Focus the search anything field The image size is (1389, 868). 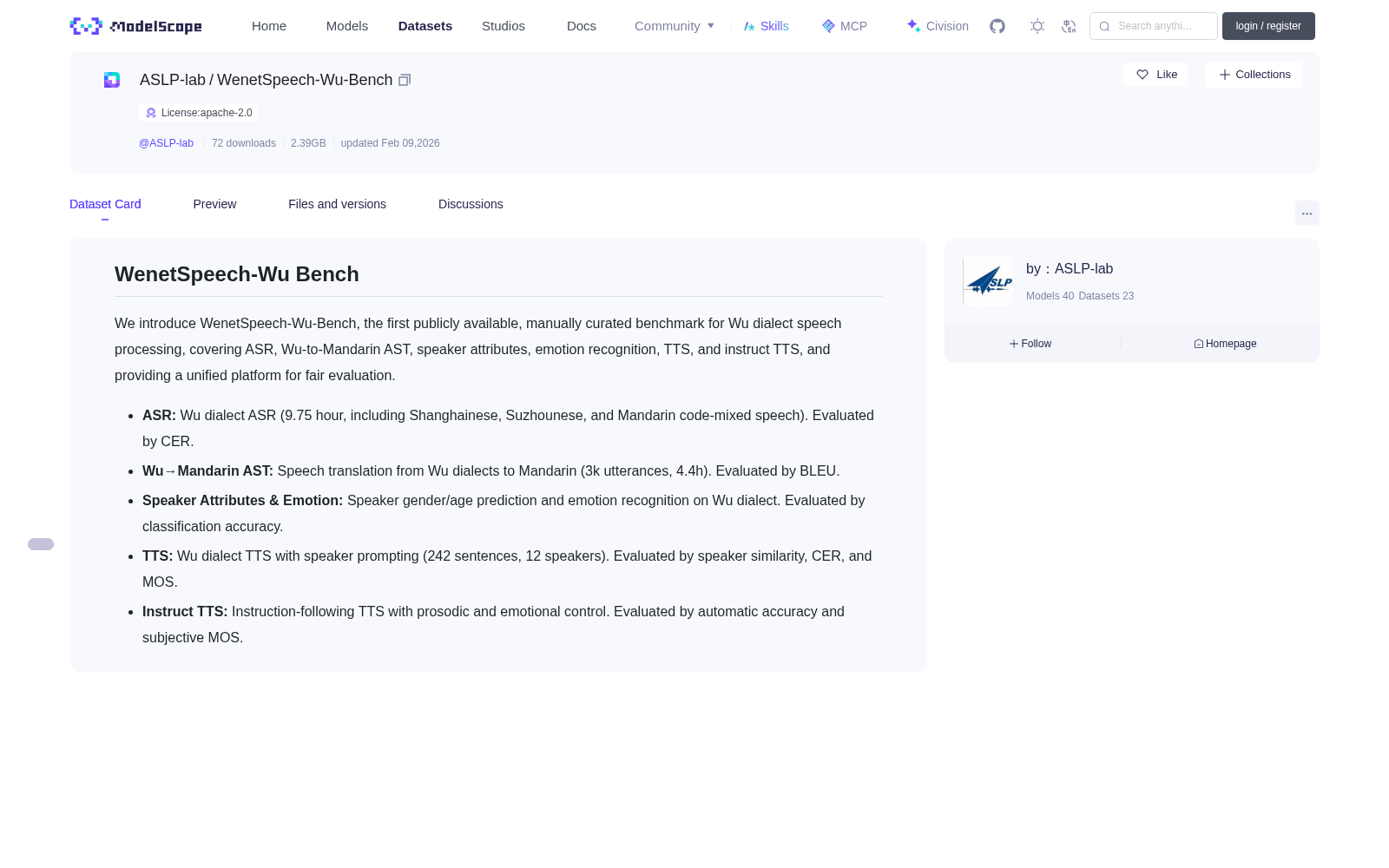[1154, 26]
